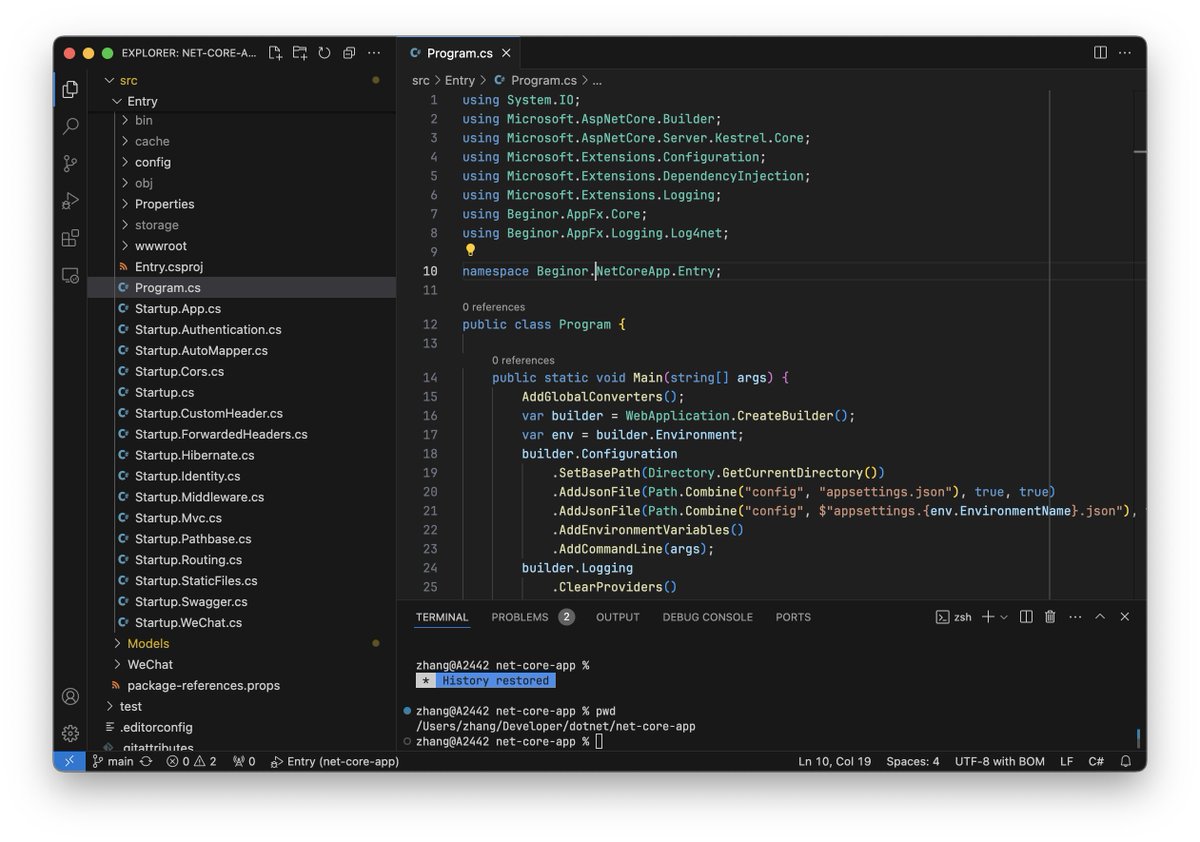Kill terminal with the trash icon
Screen dimensions: 1200x842
tap(1050, 617)
